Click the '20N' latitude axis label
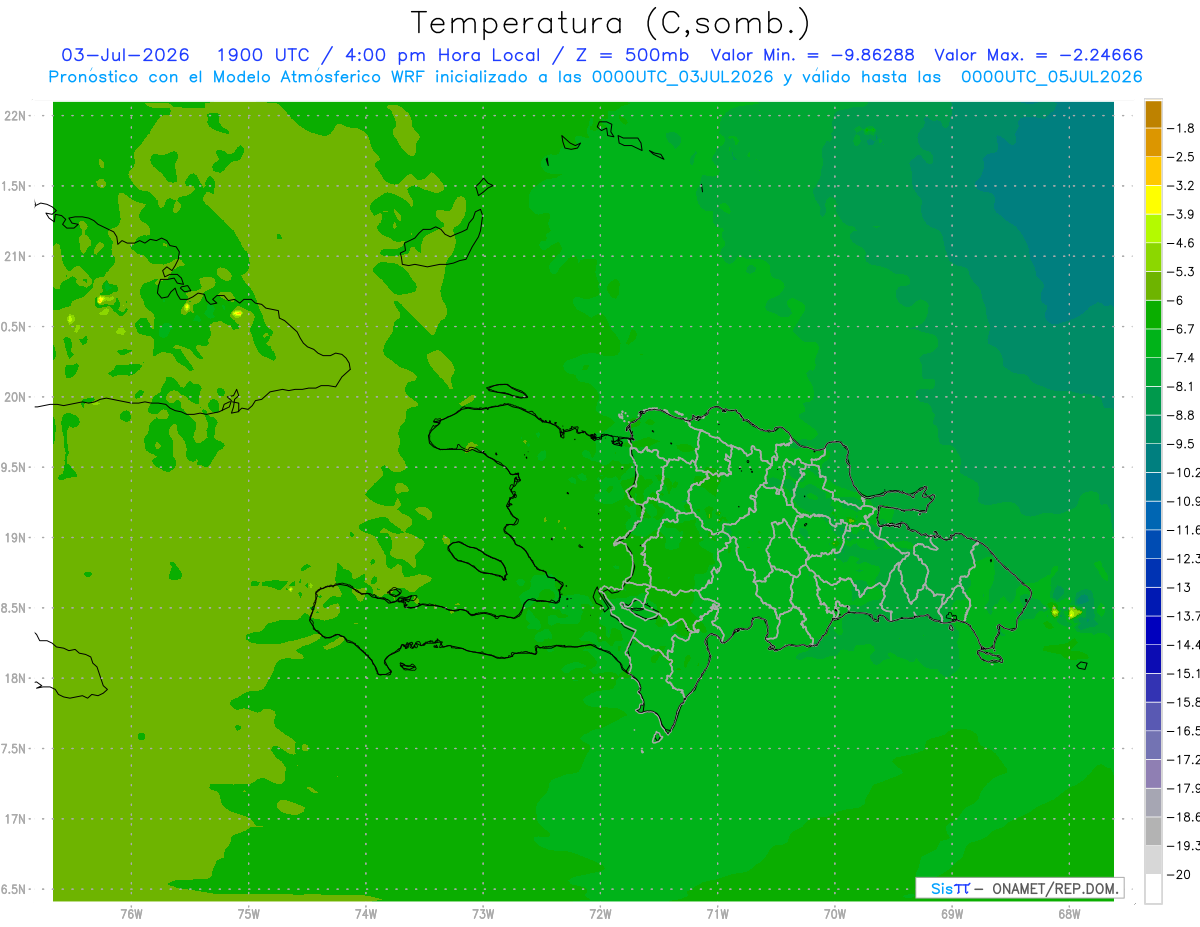This screenshot has width=1200, height=927. pyautogui.click(x=15, y=397)
